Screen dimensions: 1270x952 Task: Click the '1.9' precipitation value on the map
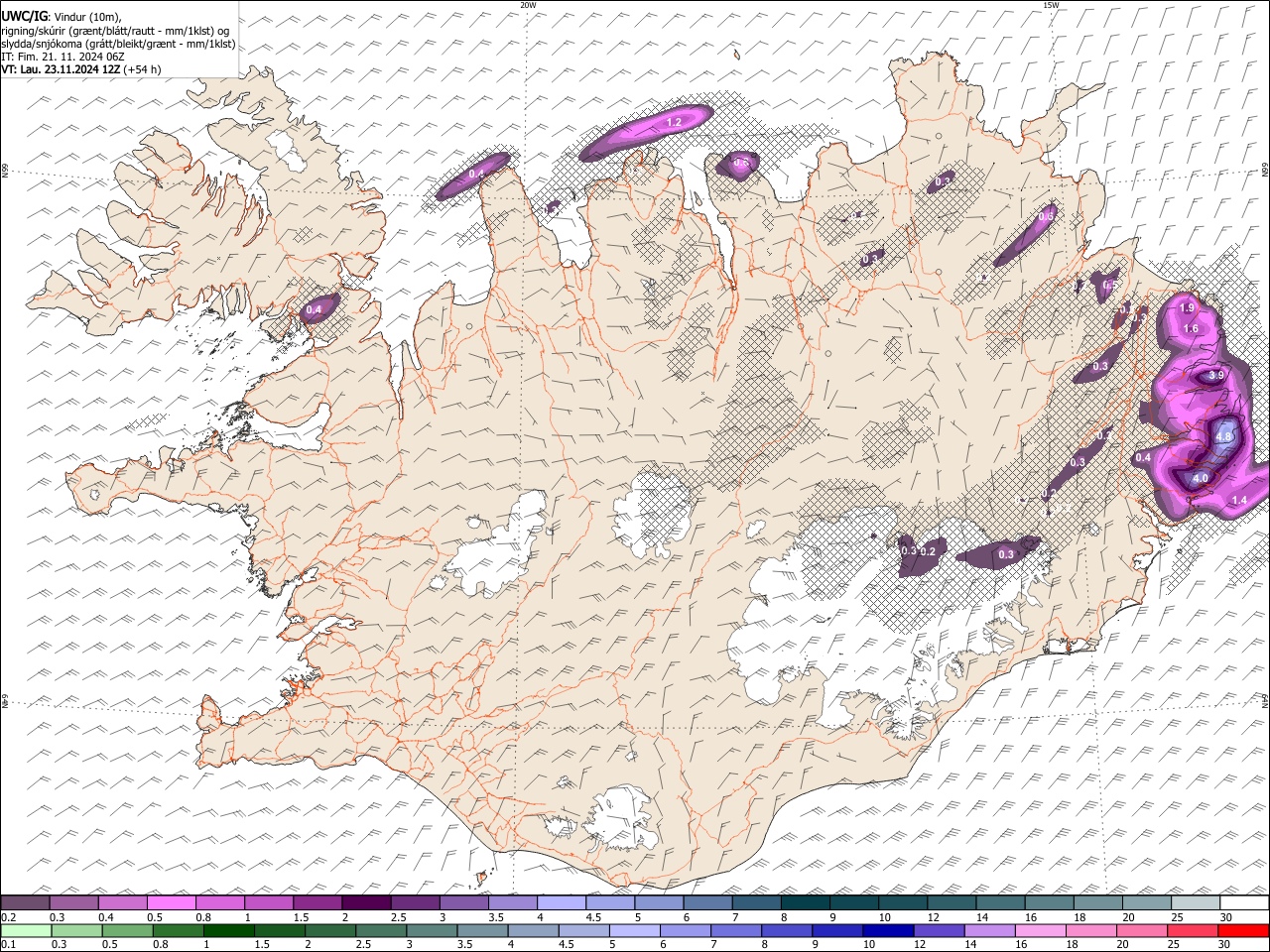pos(1188,308)
